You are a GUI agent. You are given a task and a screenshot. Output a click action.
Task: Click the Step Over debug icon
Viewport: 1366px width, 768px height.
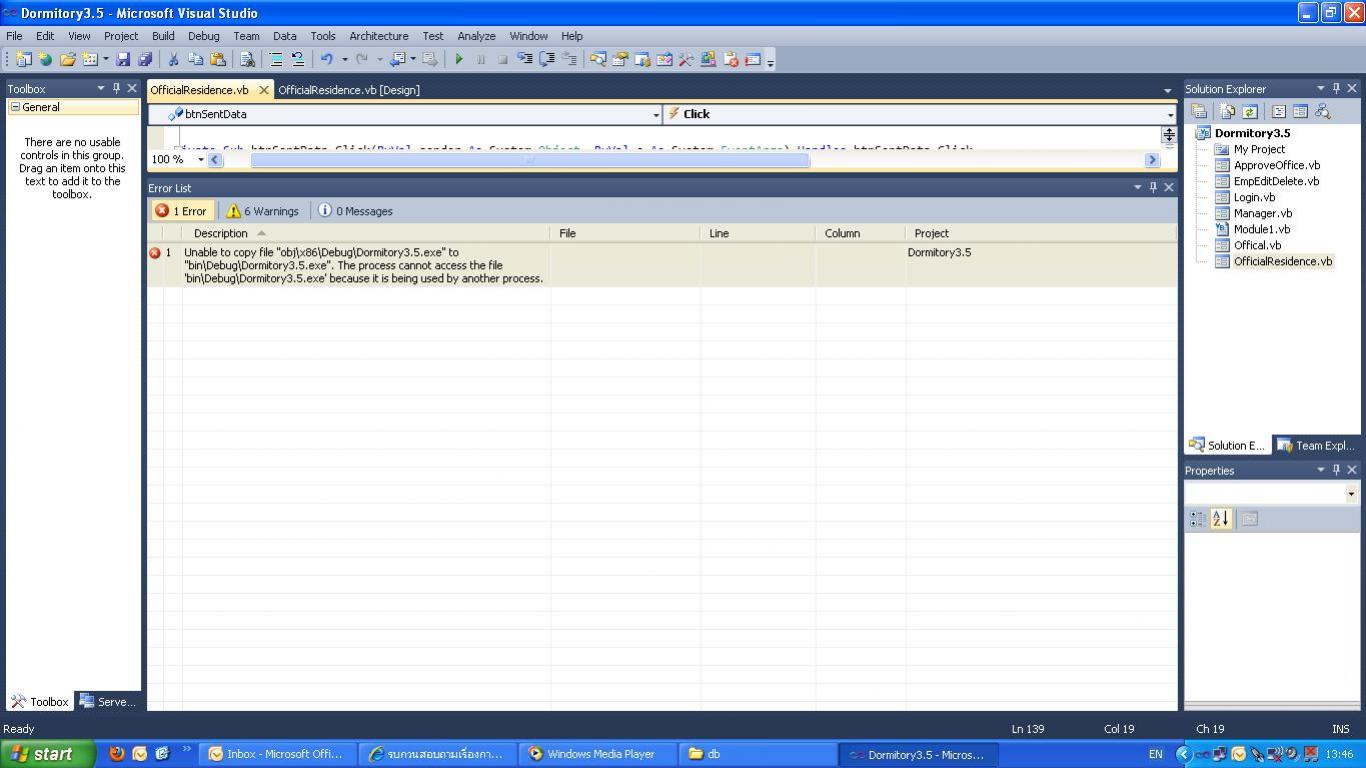point(547,59)
